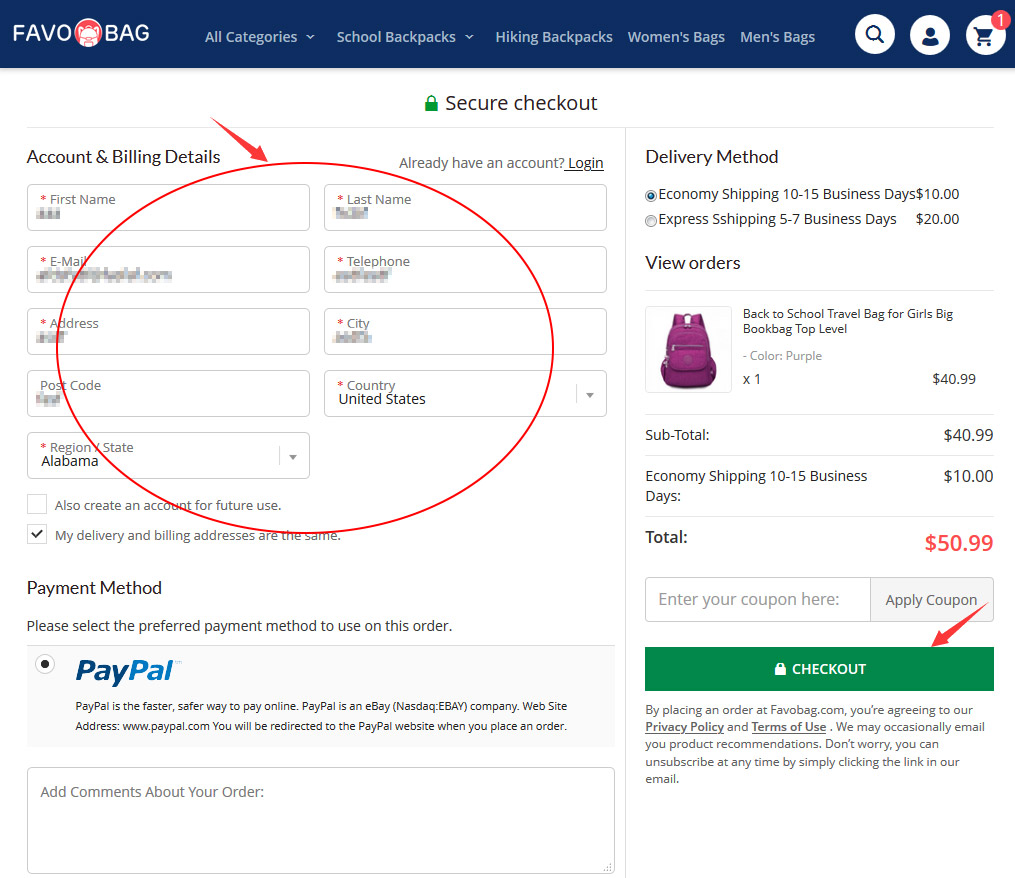Click the PayPal logo
This screenshot has height=878, width=1015.
coord(127,671)
